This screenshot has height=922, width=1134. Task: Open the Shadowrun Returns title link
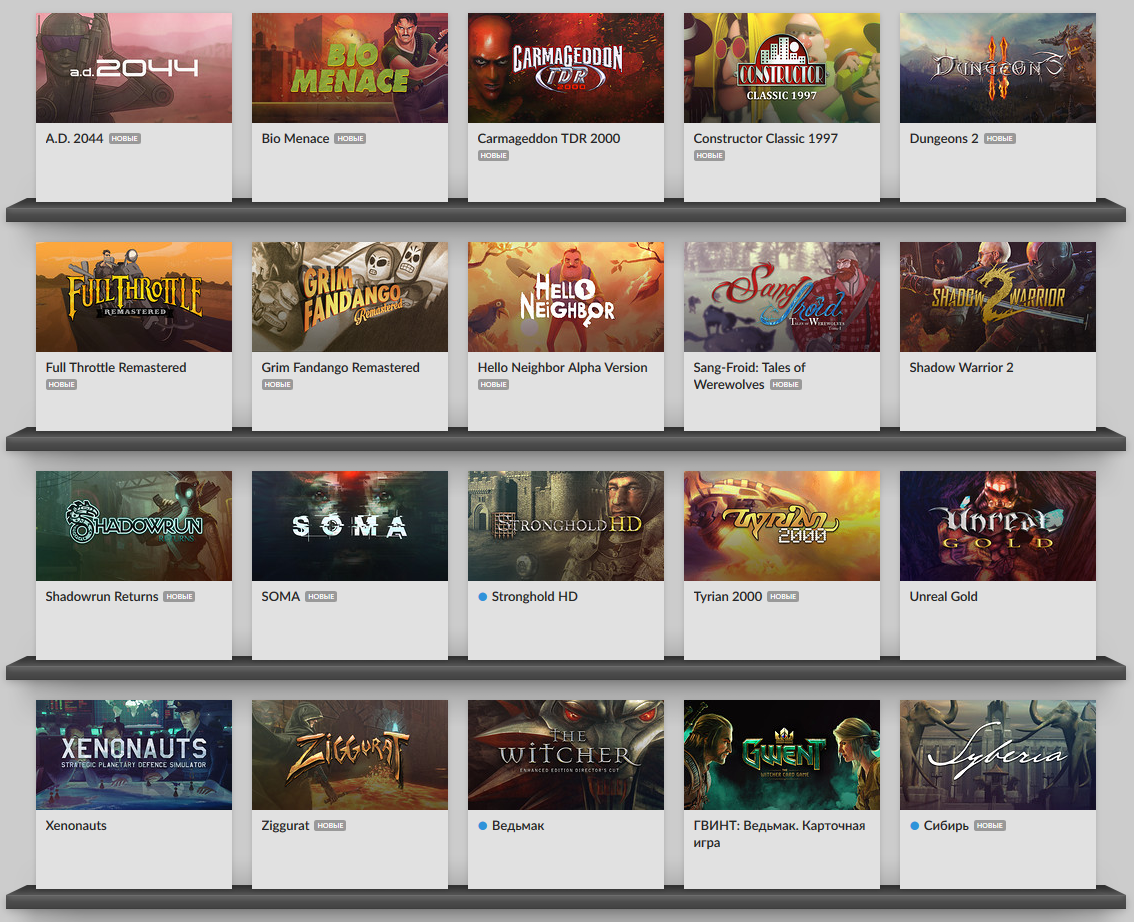pyautogui.click(x=102, y=597)
